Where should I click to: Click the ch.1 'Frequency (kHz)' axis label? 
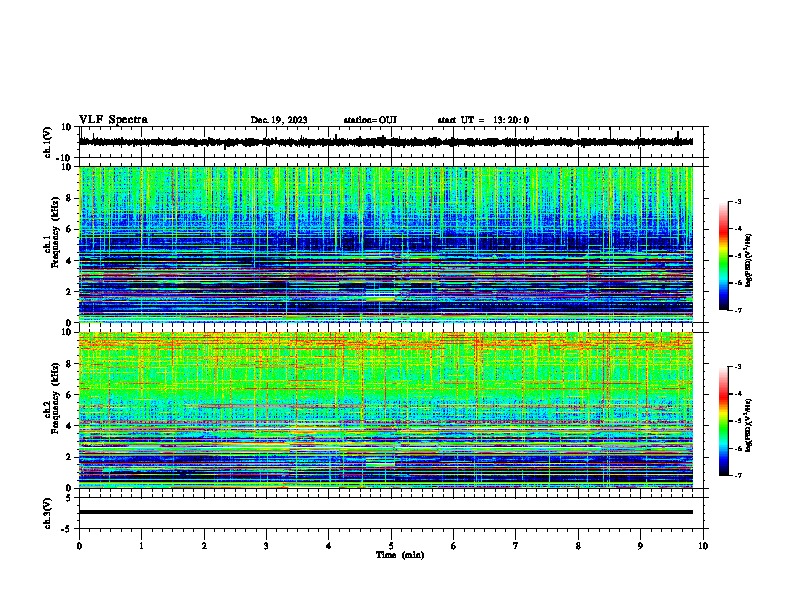point(55,233)
